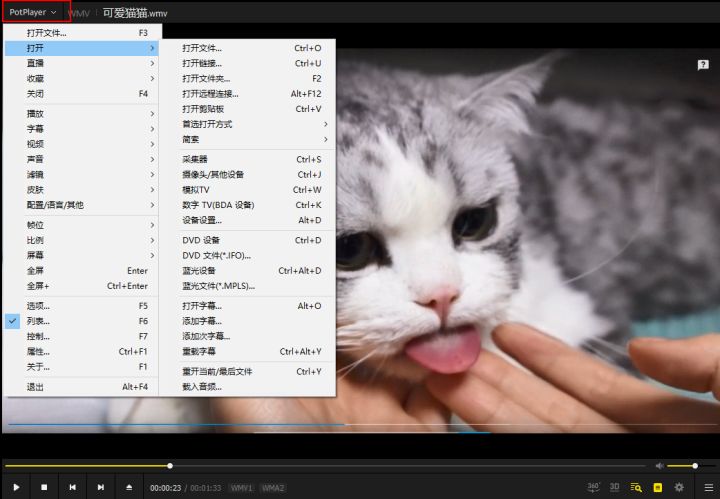Viewport: 720px width, 499px height.
Task: Click the 可爱猫猫.wmv title text
Action: (x=135, y=13)
